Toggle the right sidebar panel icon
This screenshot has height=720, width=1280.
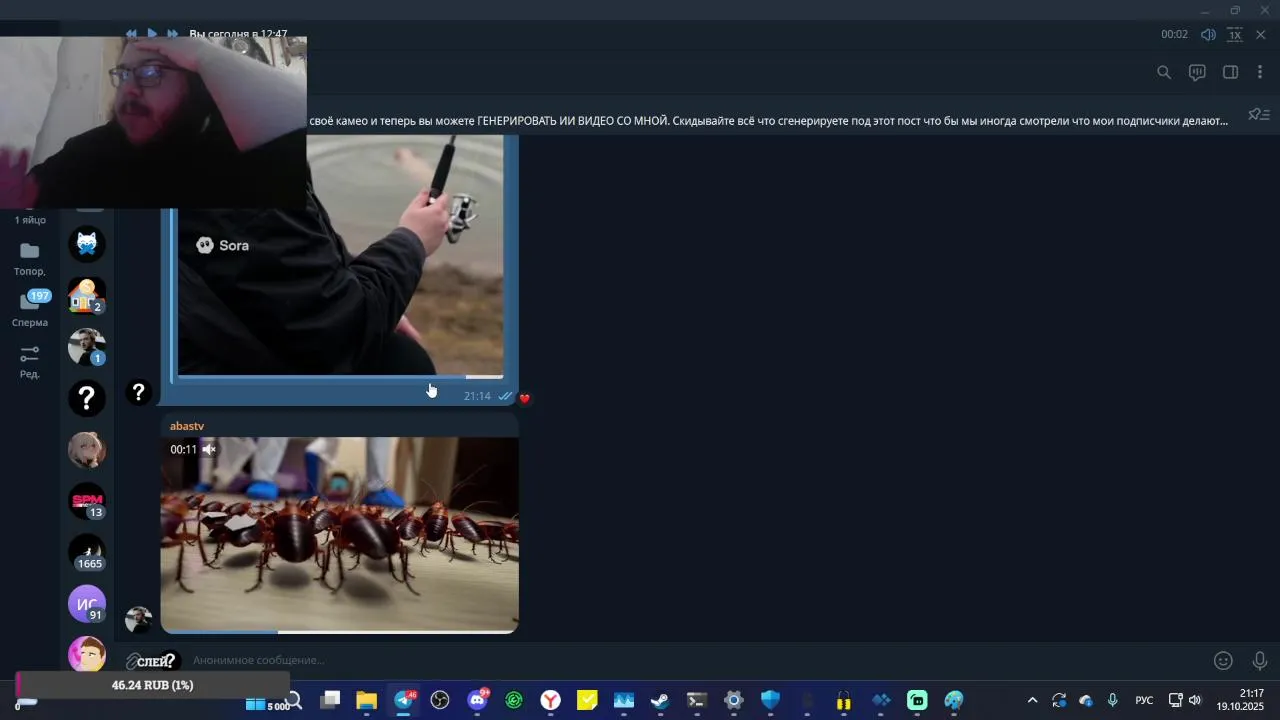(x=1231, y=72)
